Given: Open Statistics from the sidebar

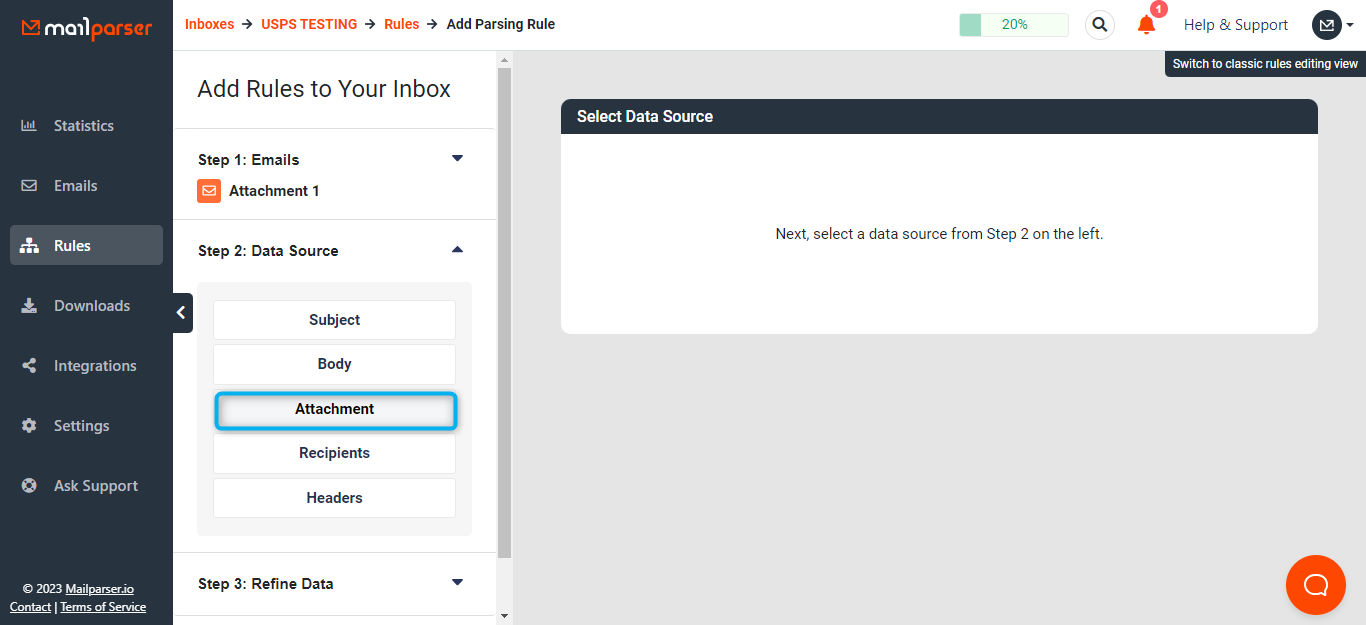Looking at the screenshot, I should tap(84, 126).
